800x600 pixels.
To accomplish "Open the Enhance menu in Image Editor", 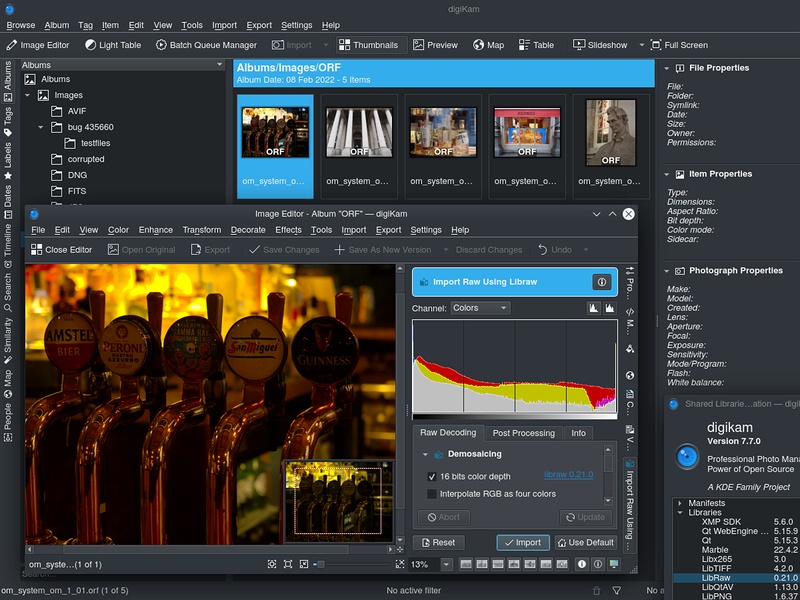I will tap(157, 229).
